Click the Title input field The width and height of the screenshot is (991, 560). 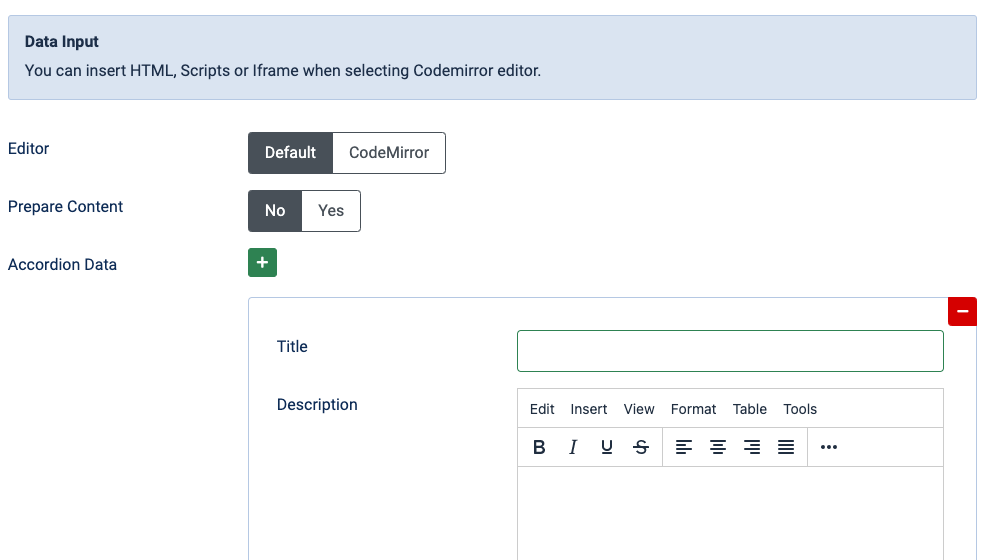click(x=730, y=351)
